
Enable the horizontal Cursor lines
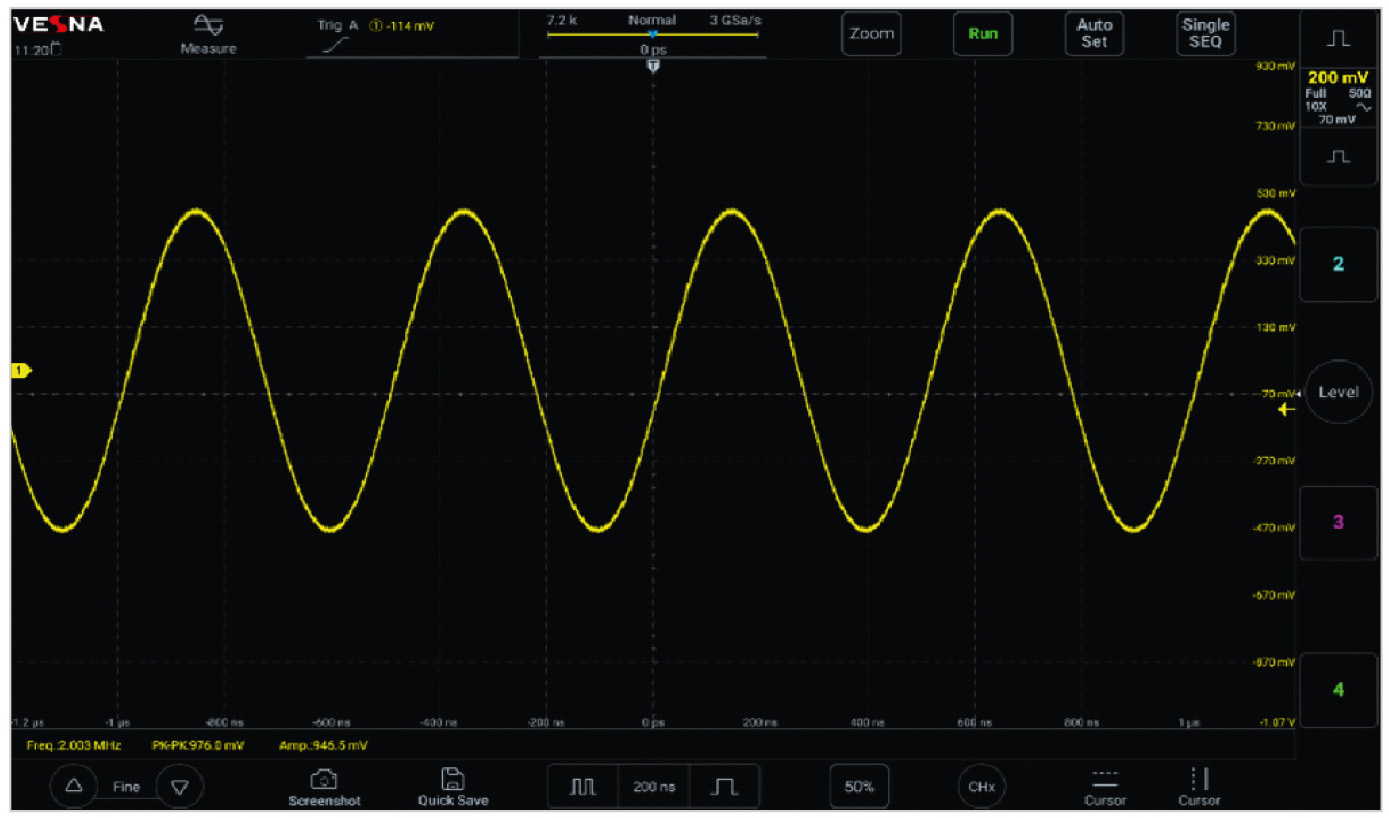(1104, 780)
